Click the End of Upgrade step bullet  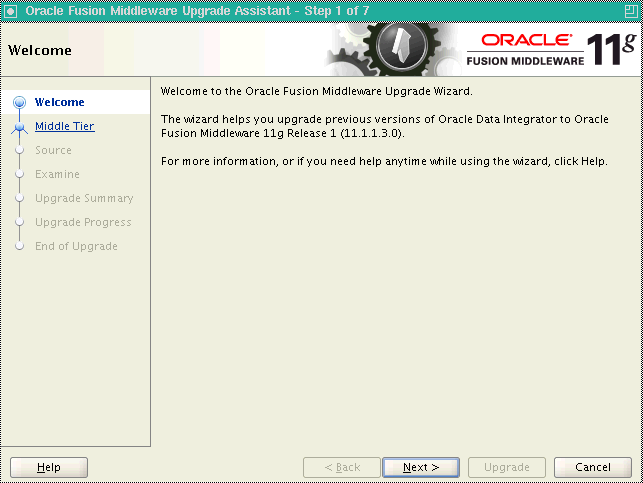click(19, 246)
